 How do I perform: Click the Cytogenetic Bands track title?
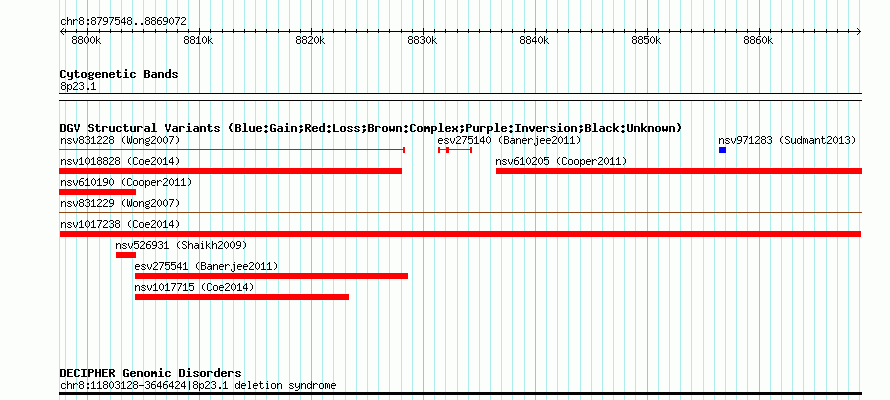[x=119, y=74]
